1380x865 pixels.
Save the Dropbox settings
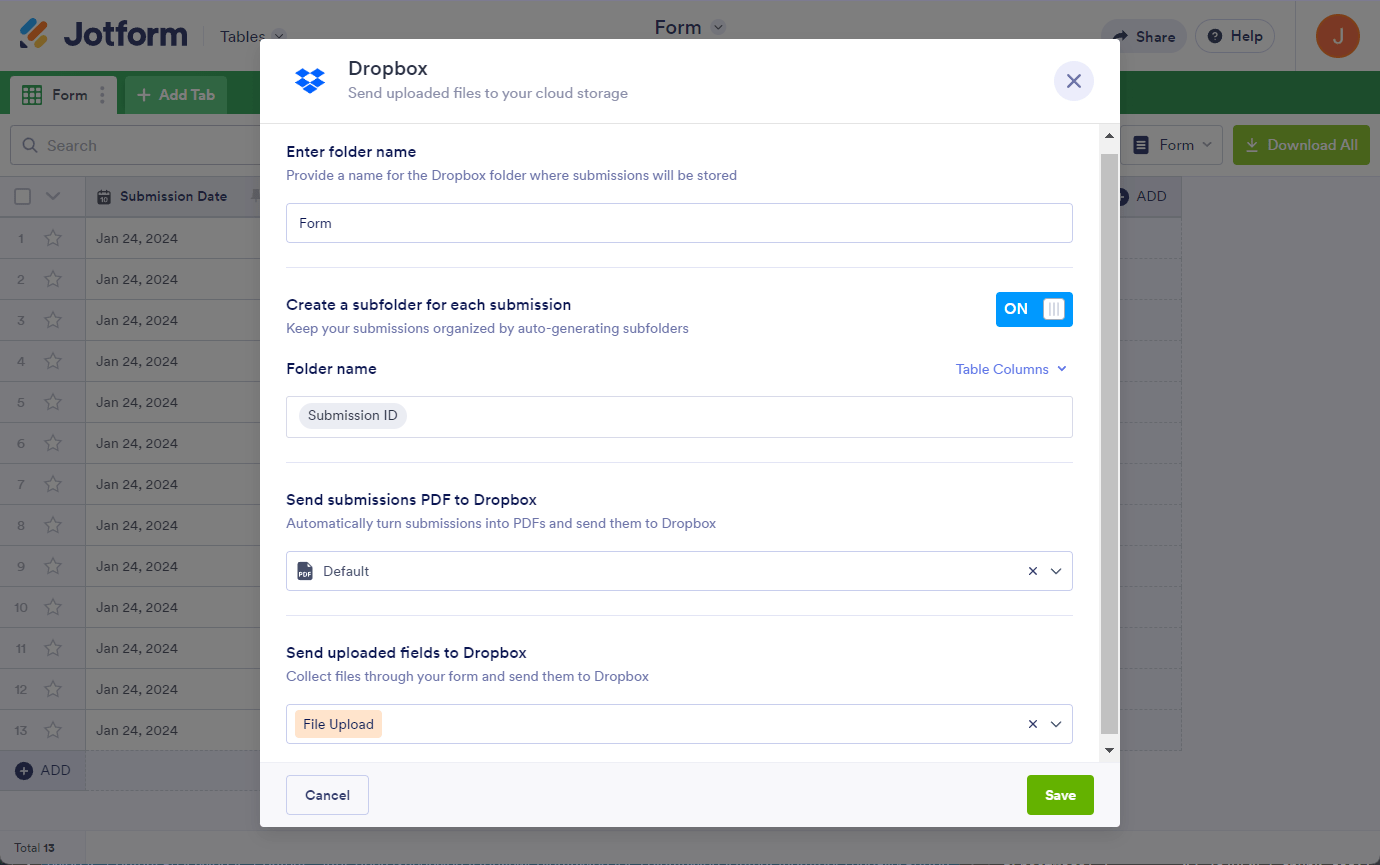click(x=1059, y=795)
